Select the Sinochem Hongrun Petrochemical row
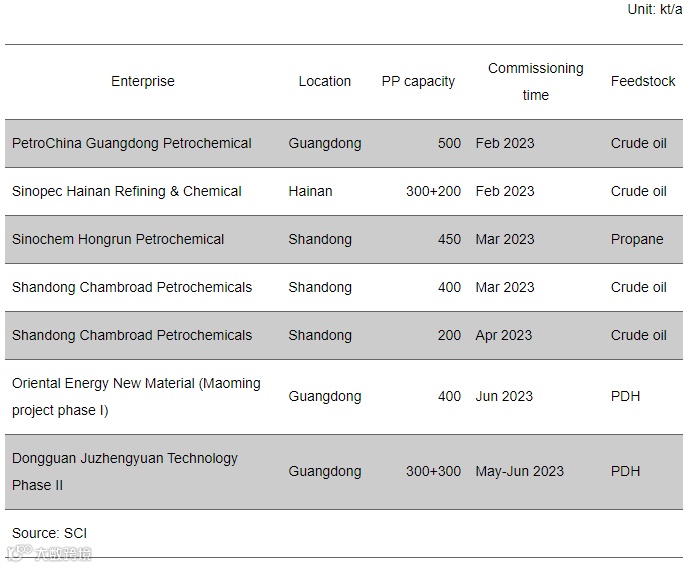Viewport: 694px width, 568px height. [x=118, y=239]
